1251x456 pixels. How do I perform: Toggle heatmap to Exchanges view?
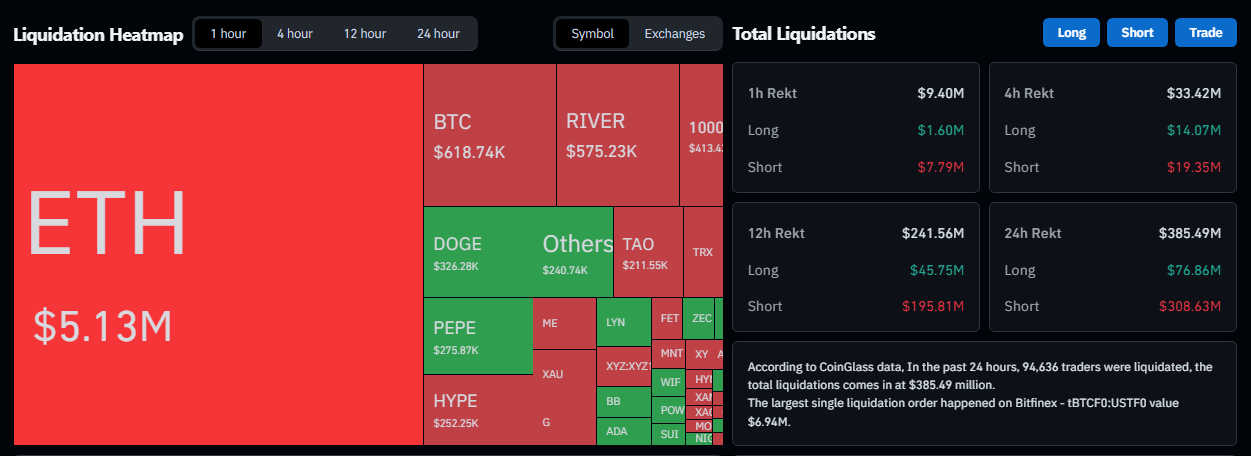[674, 34]
